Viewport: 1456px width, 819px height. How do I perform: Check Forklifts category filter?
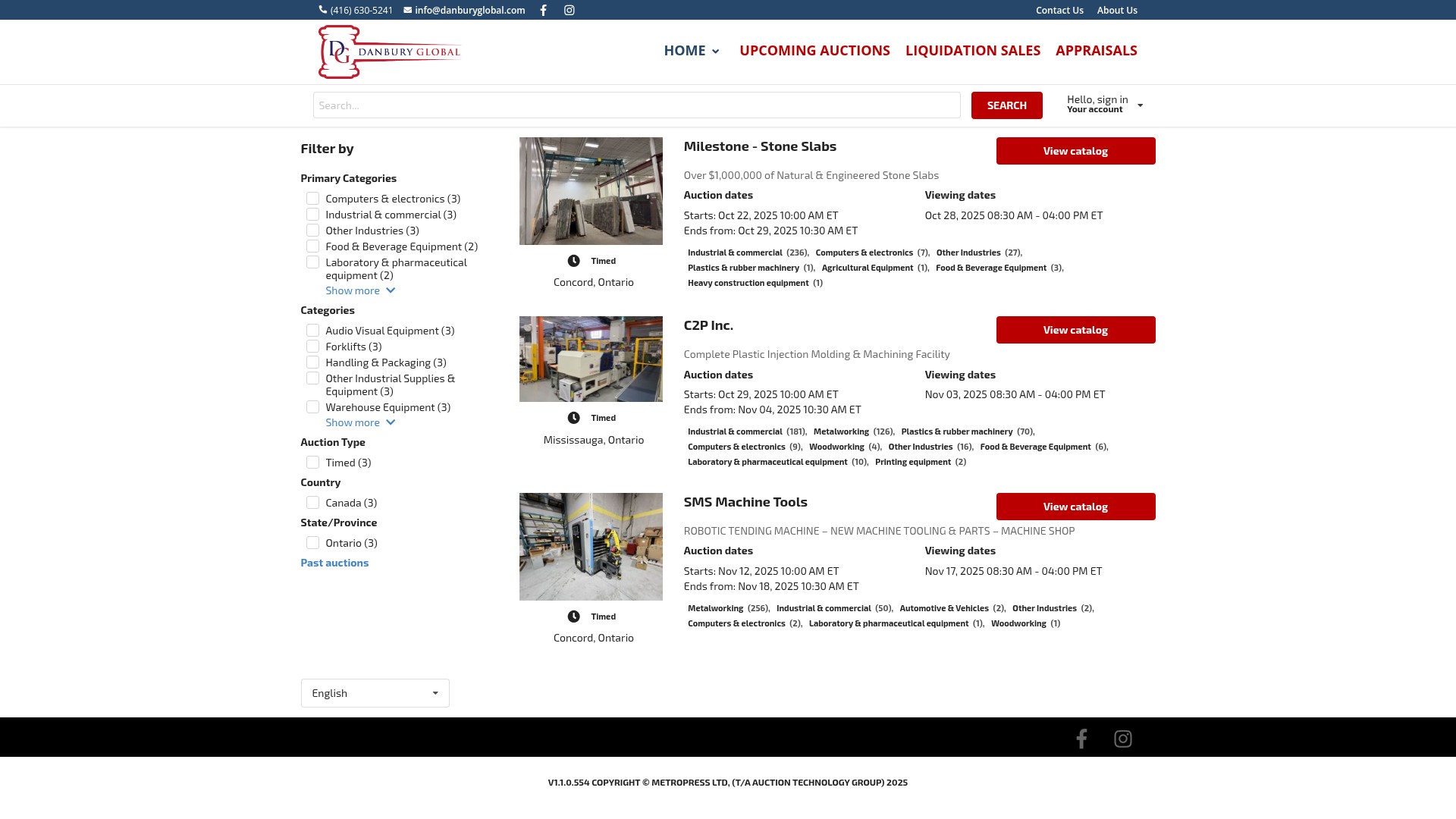pos(312,347)
